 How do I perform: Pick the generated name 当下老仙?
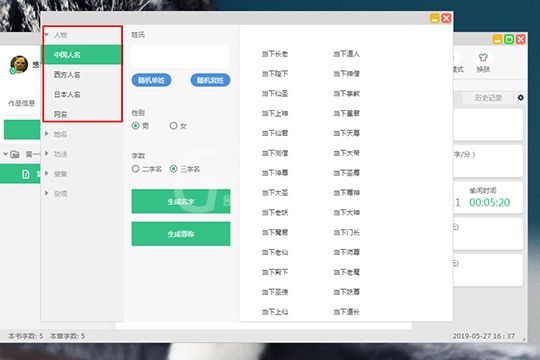[275, 252]
